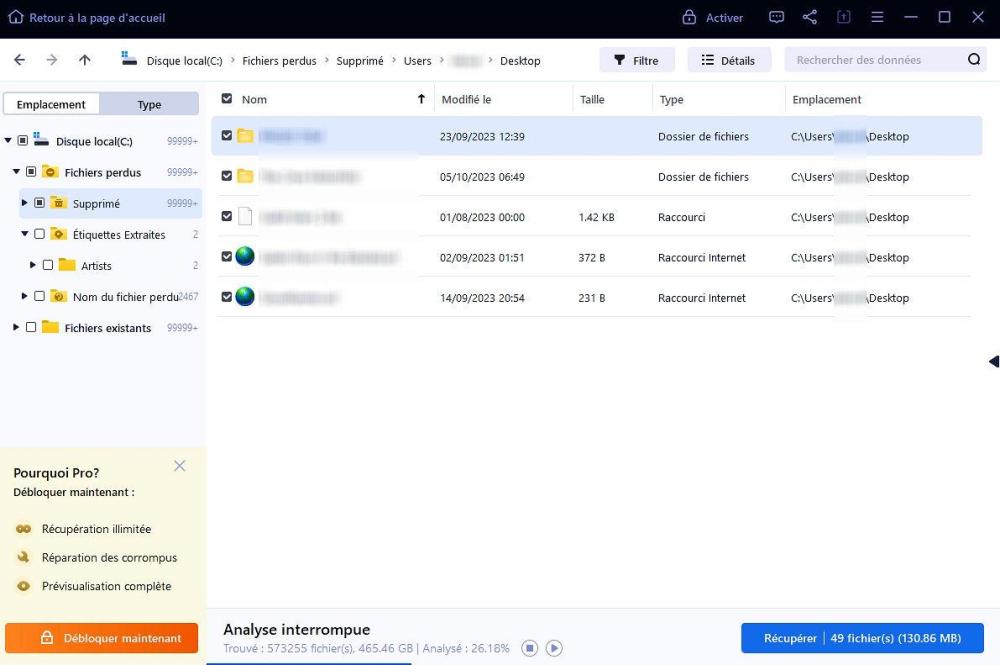Click the Étiquettes Extraites folder icon
The width and height of the screenshot is (1000, 665).
[x=58, y=234]
